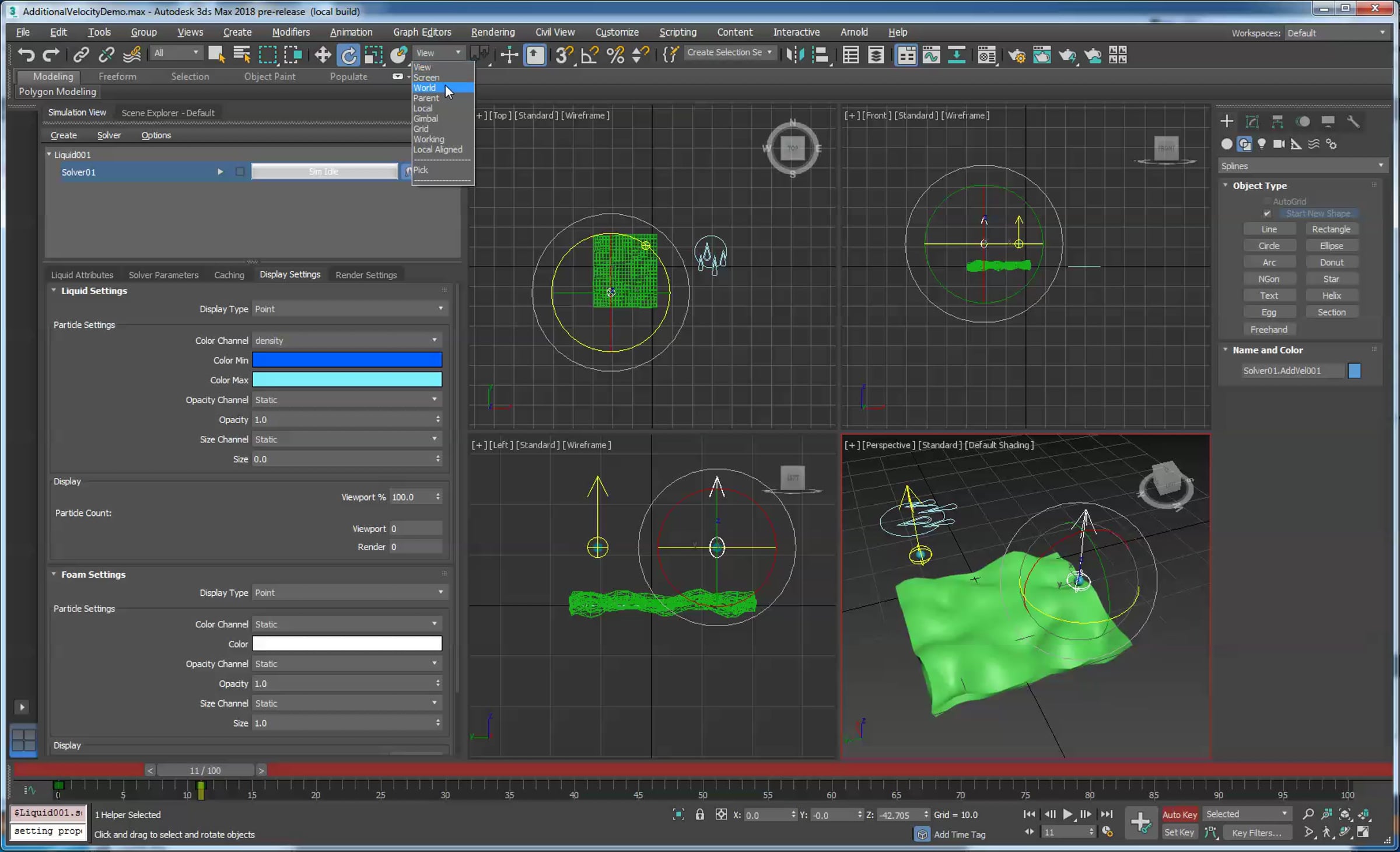This screenshot has width=1400, height=852.
Task: Click the Helix shape button
Action: (1331, 295)
